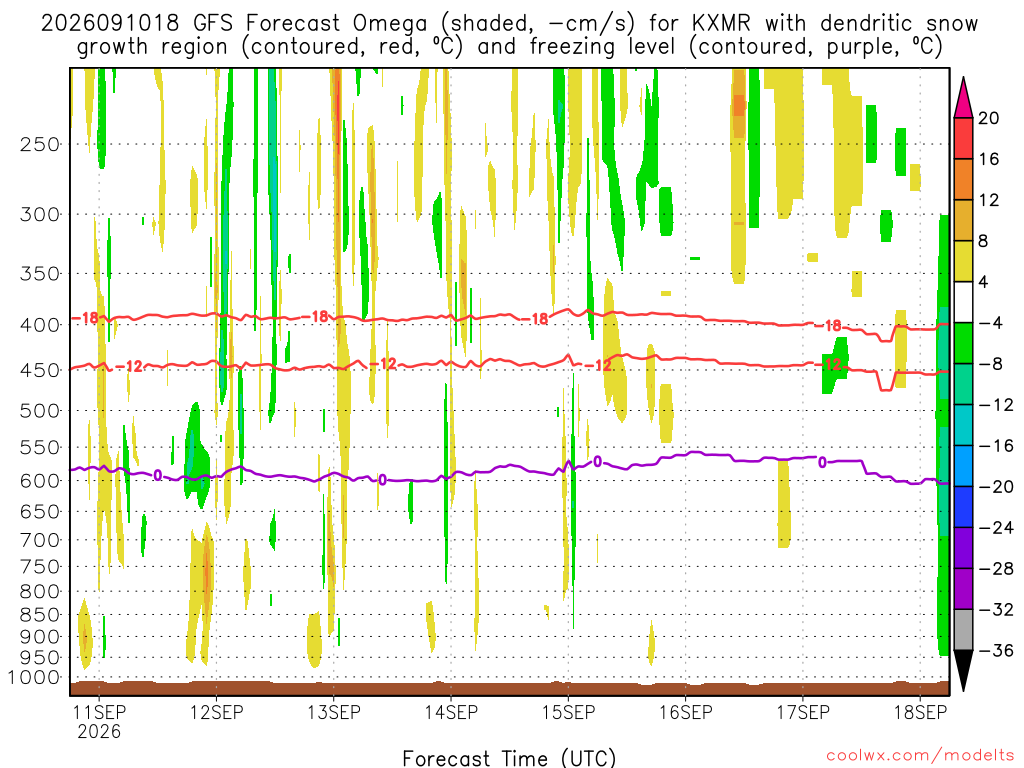
Task: Click the 13SEP time axis label
Action: tap(334, 712)
